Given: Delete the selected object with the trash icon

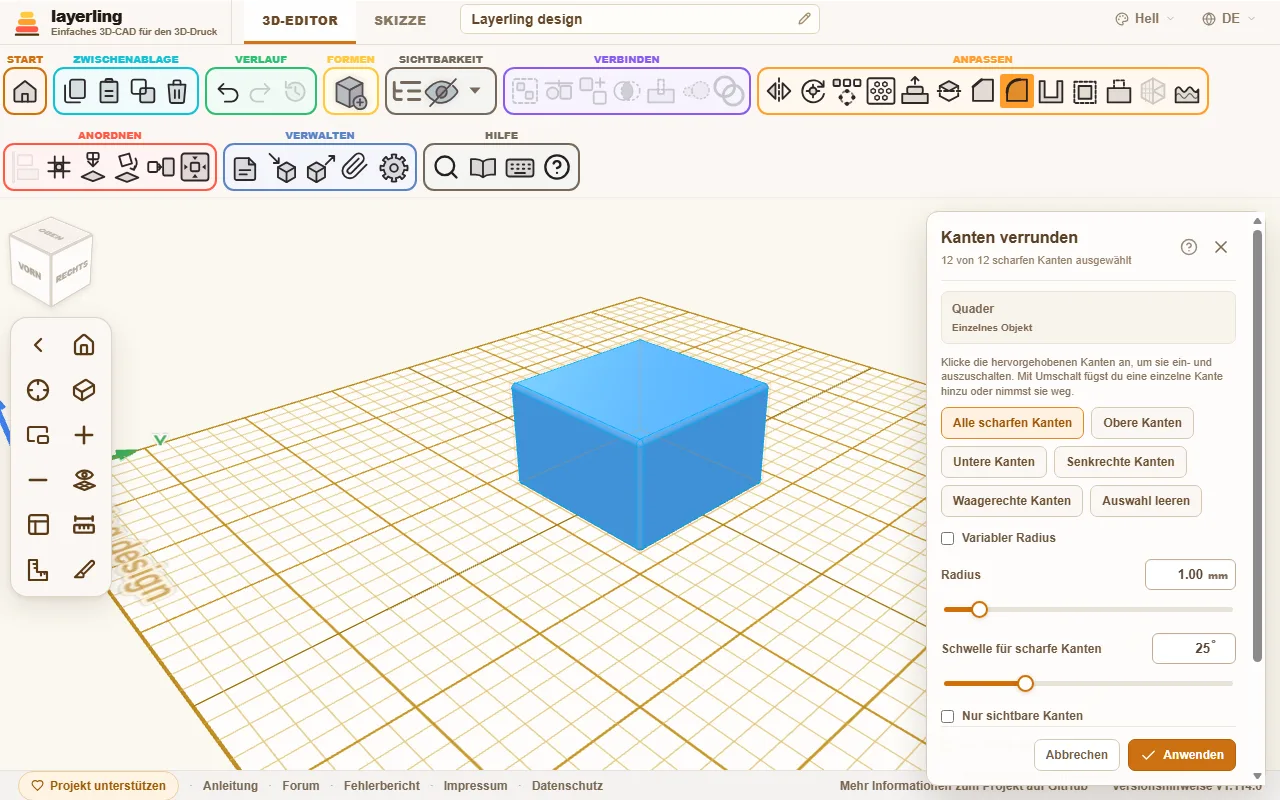Looking at the screenshot, I should pos(177,92).
